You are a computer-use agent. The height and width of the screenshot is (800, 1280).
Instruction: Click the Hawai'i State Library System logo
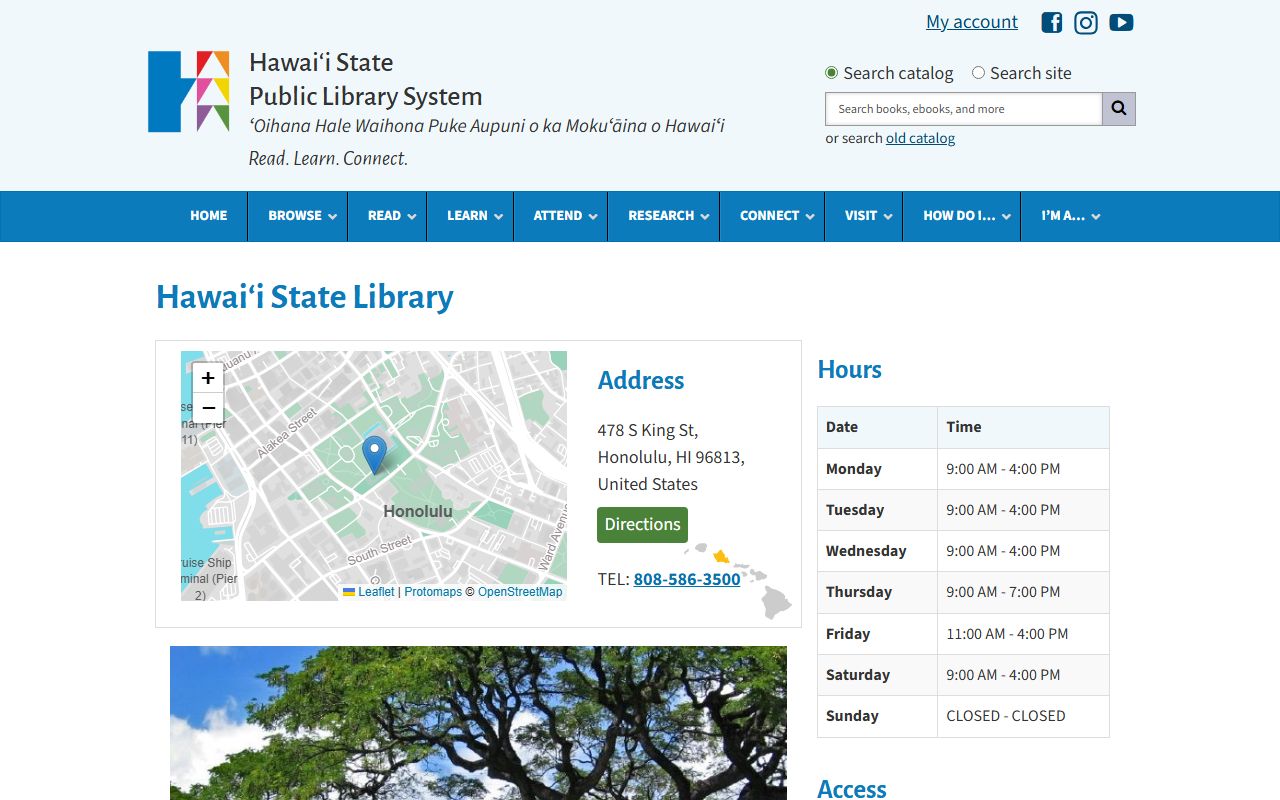click(x=189, y=91)
